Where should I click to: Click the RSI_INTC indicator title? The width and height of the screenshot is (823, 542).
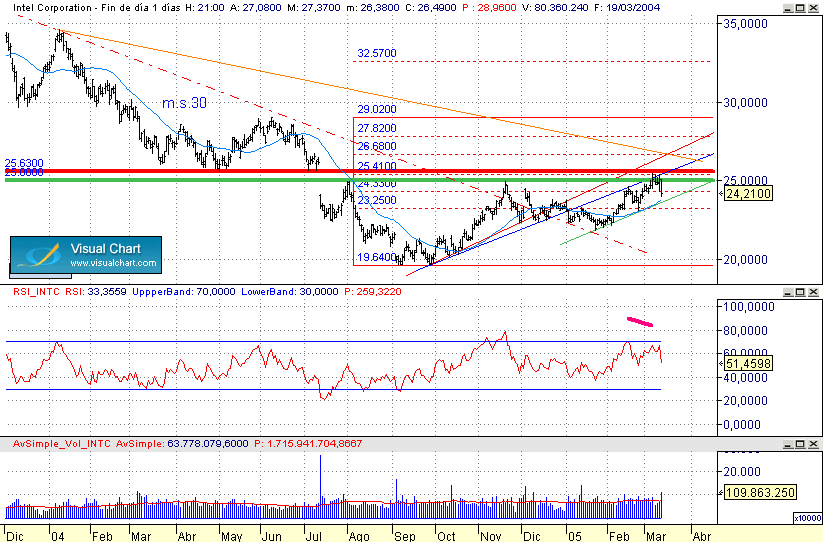[x=36, y=292]
